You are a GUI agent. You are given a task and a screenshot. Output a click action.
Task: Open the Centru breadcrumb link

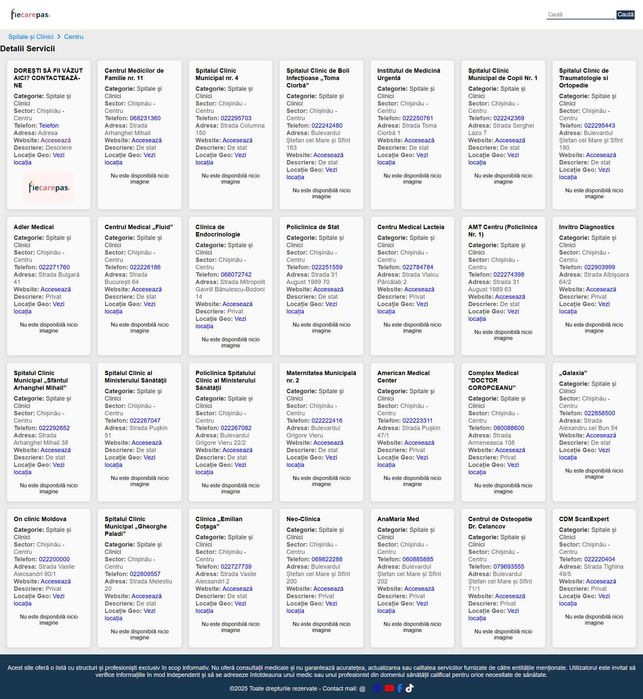pyautogui.click(x=74, y=37)
